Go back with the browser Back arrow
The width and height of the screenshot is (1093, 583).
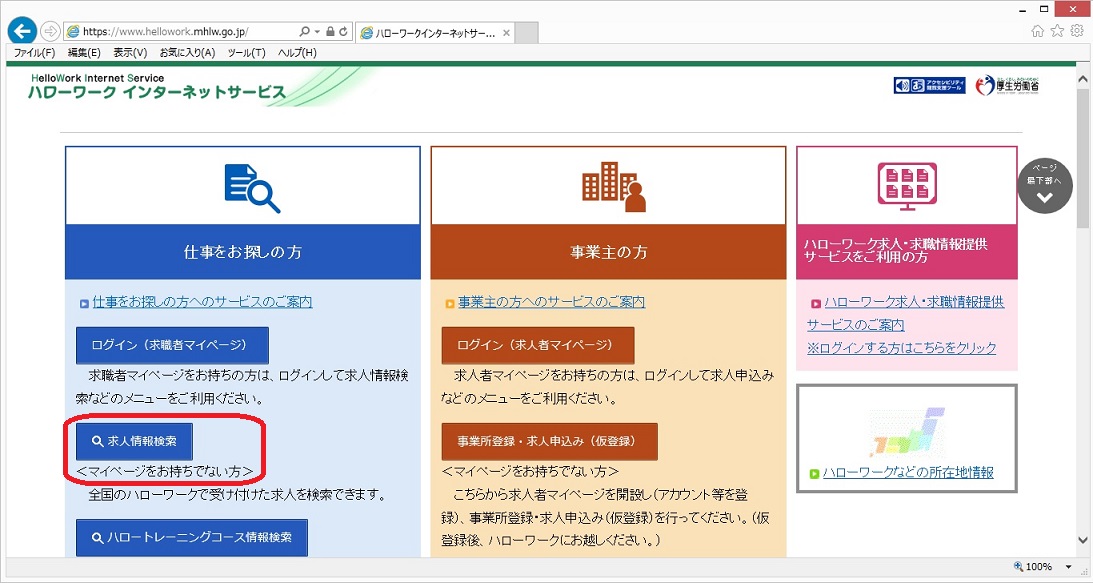(22, 31)
